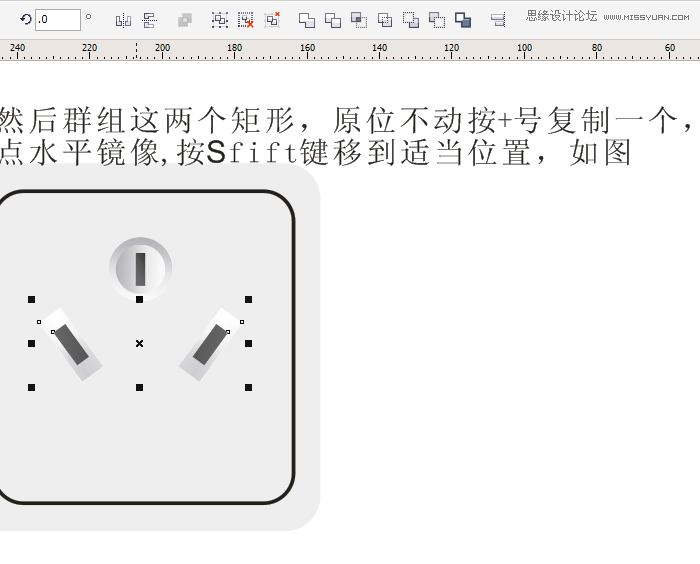The width and height of the screenshot is (700, 564).
Task: Click the bottom-left selection handle
Action: 31,388
